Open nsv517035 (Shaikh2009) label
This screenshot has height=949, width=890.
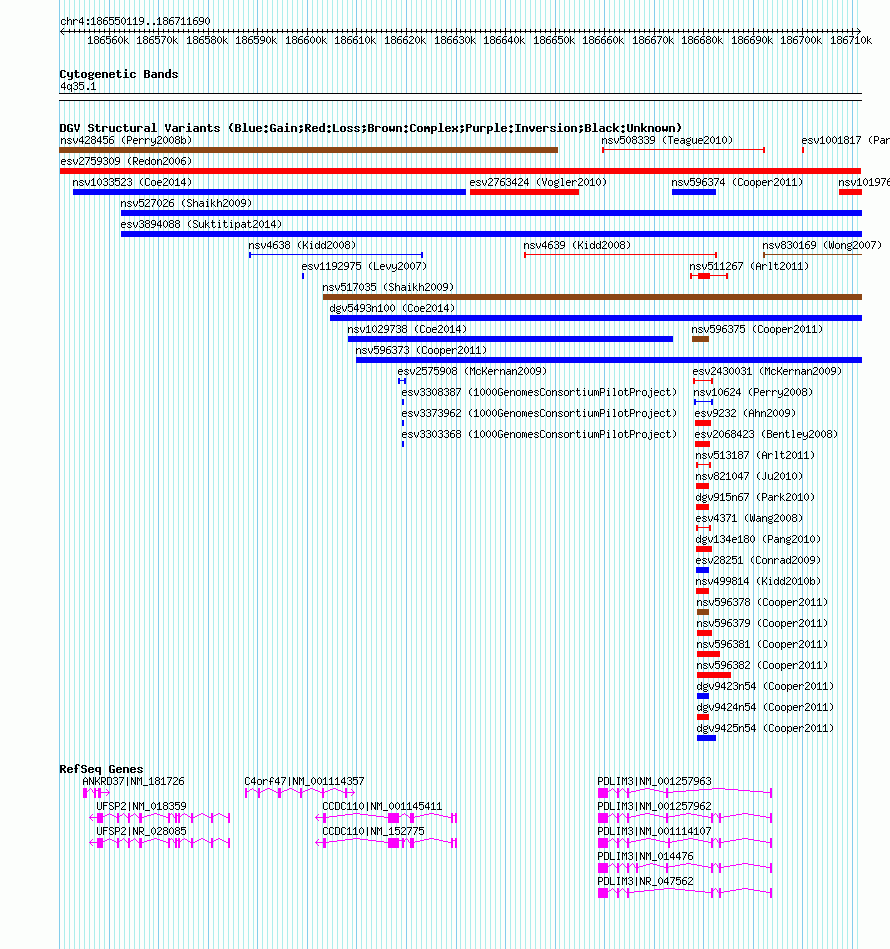(388, 287)
